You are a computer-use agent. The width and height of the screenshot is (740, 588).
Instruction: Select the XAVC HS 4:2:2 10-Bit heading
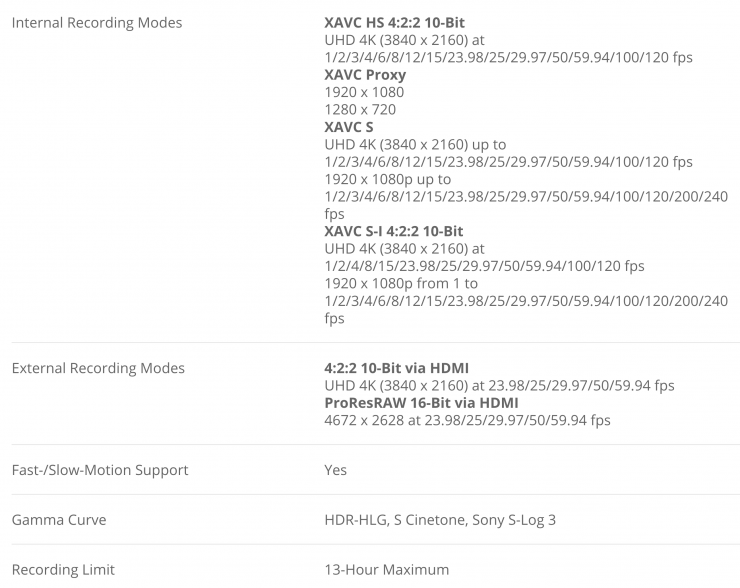coord(394,22)
